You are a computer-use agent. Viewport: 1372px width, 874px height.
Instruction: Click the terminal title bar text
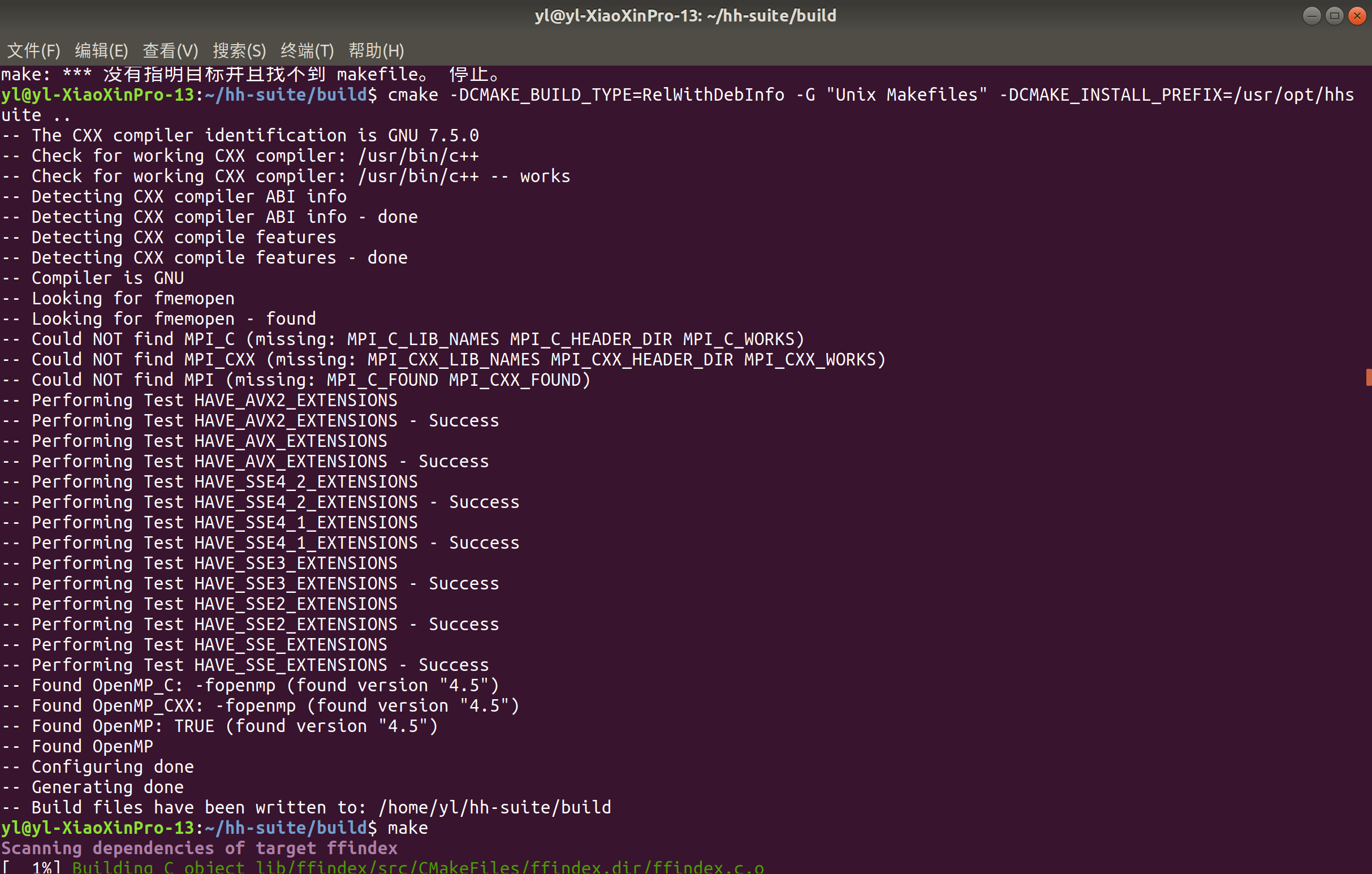click(x=685, y=15)
